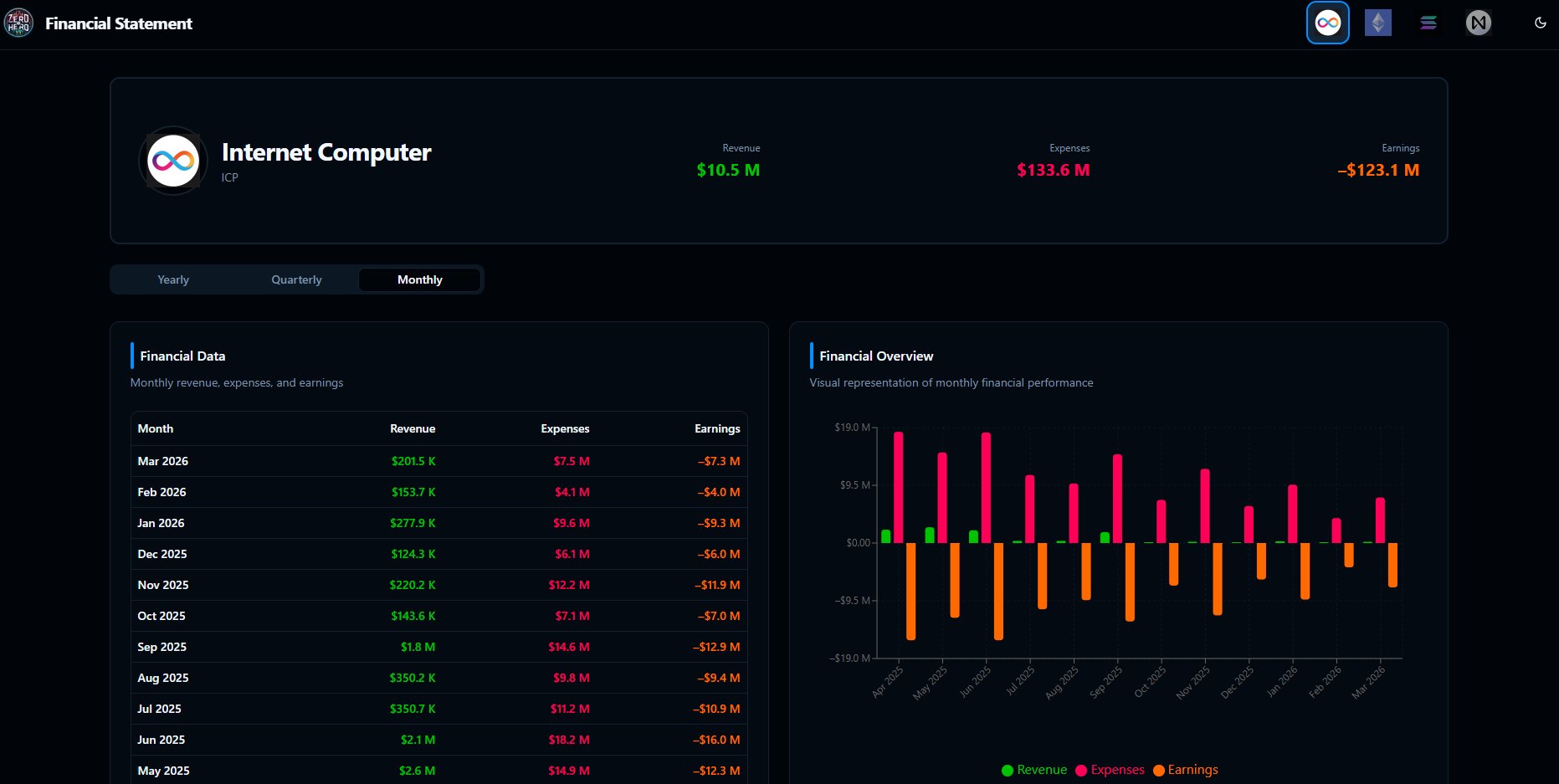Click the –$10.9 M earnings cell
Image resolution: width=1559 pixels, height=784 pixels.
[716, 709]
